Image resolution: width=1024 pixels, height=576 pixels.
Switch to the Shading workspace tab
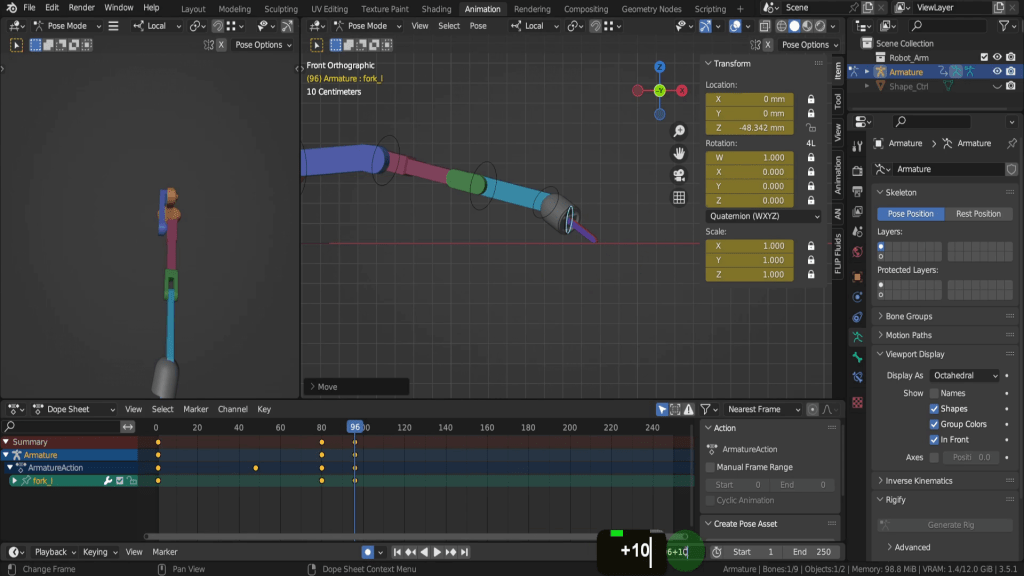point(436,9)
